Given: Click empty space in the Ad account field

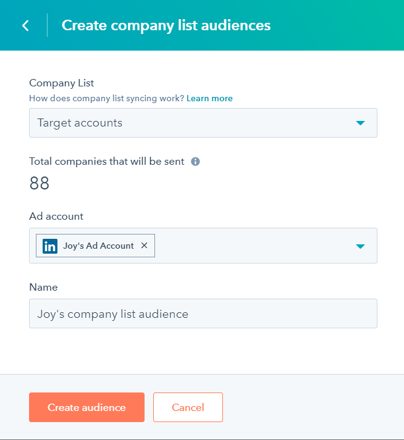Looking at the screenshot, I should 253,246.
